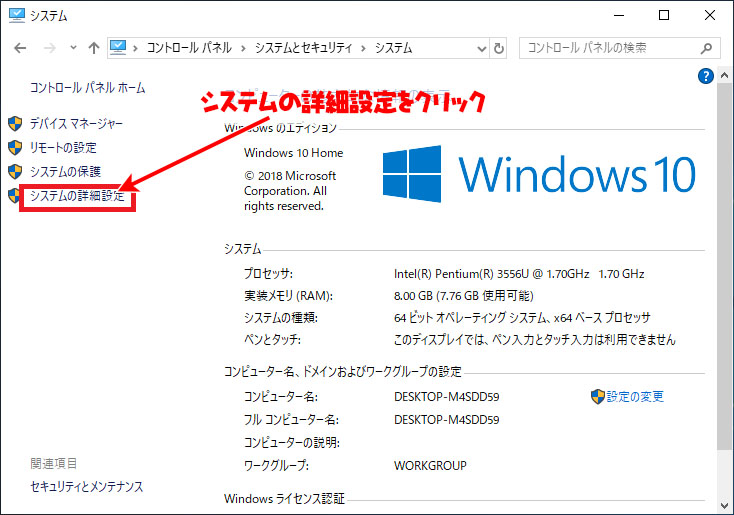Open the recent locations dropdown arrow

73,47
